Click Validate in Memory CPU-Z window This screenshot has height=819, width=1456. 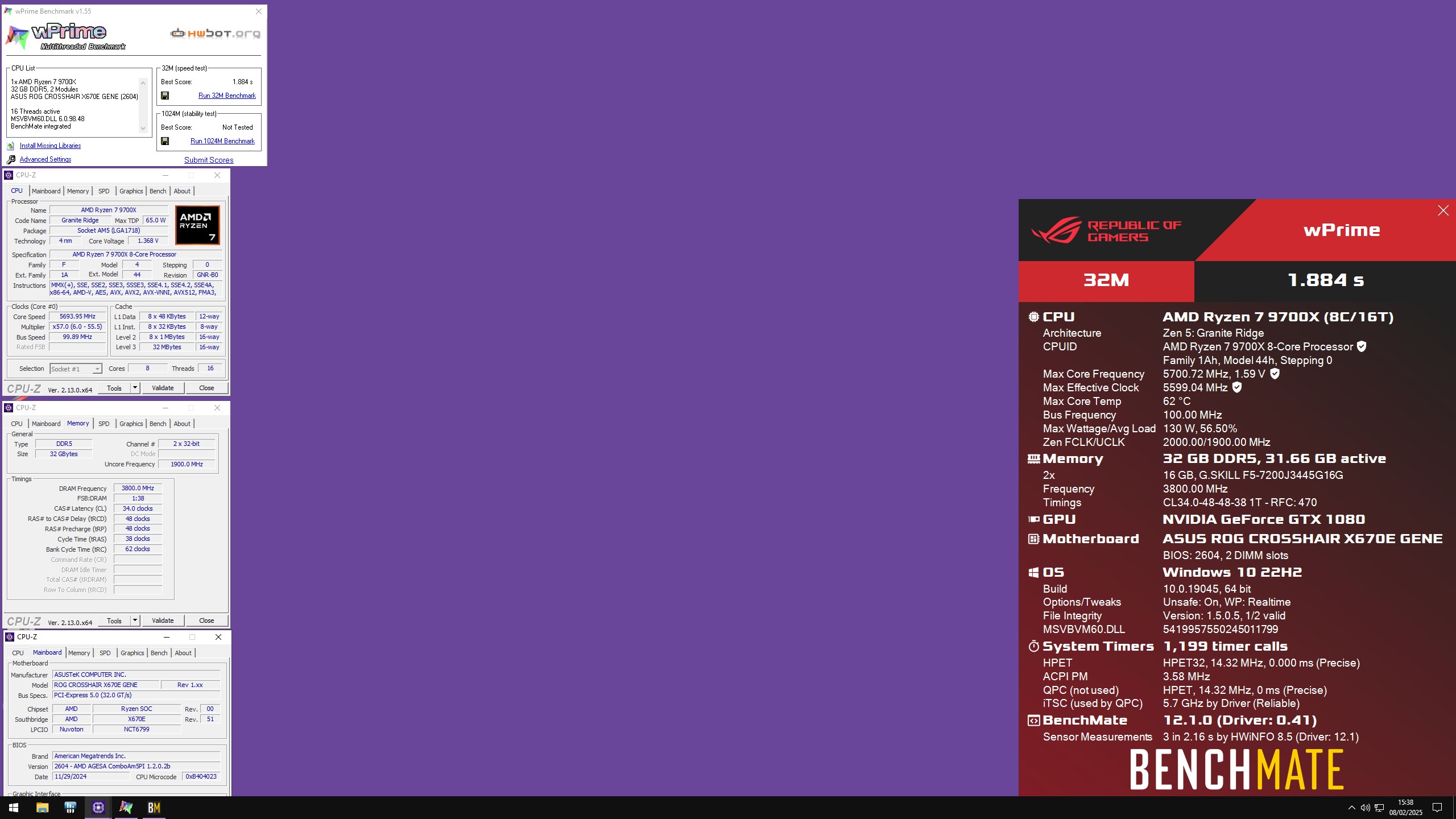coord(163,621)
